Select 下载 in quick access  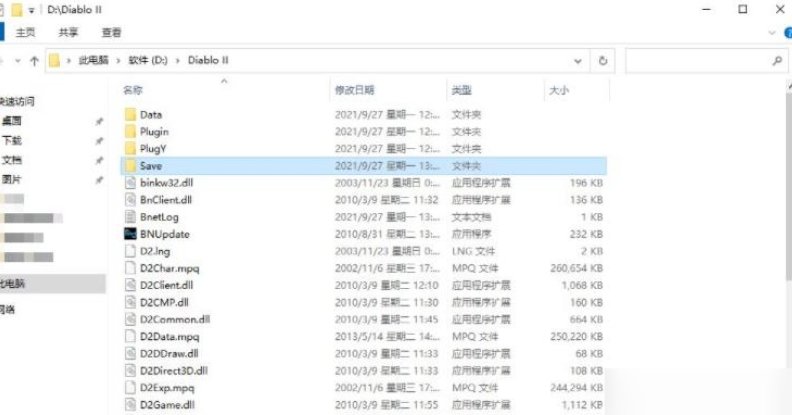click(x=12, y=140)
